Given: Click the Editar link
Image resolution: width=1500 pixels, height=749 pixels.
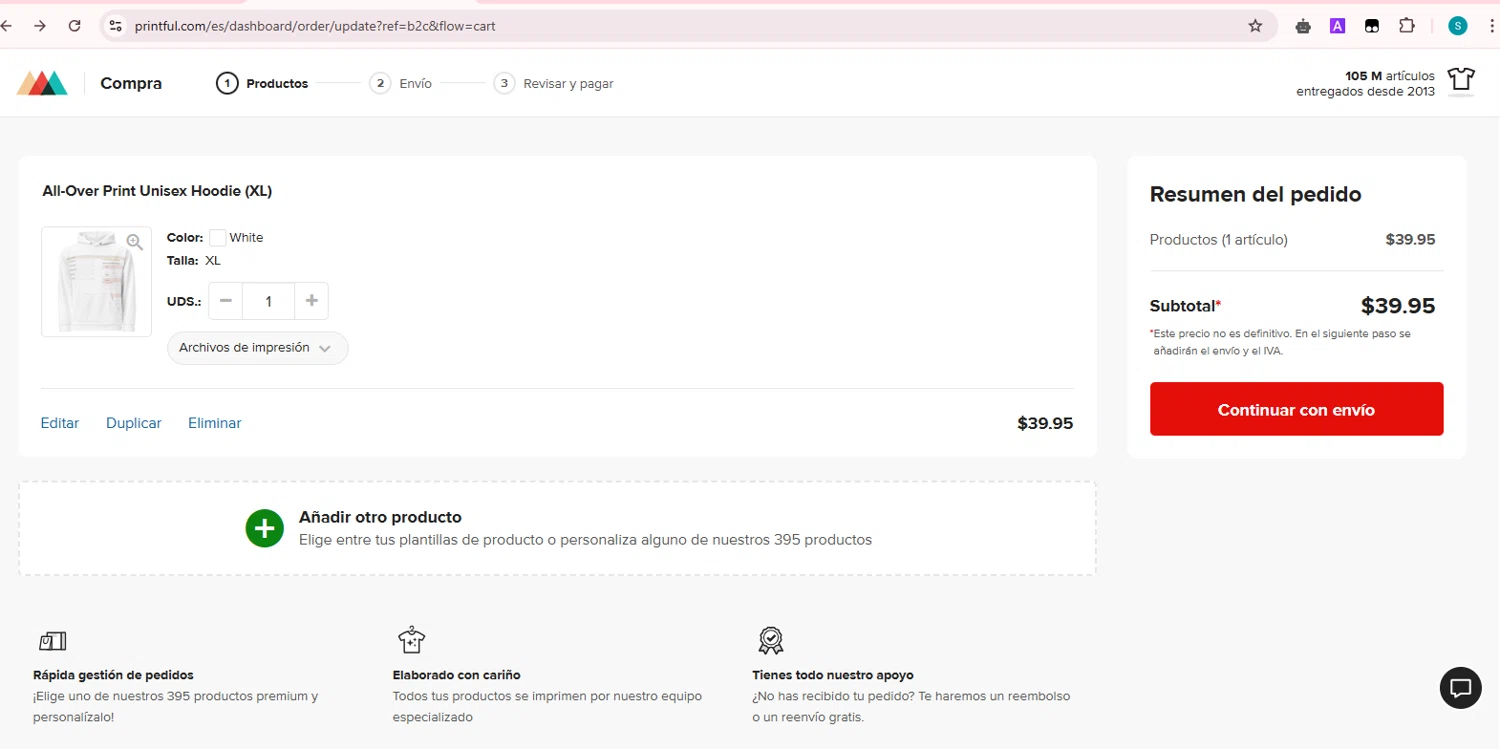Looking at the screenshot, I should (x=60, y=423).
